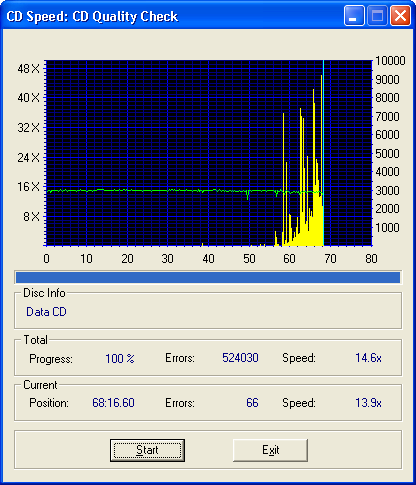Screen dimensions: 416x485
Task: Click the current errors value 66
Action: (x=252, y=403)
